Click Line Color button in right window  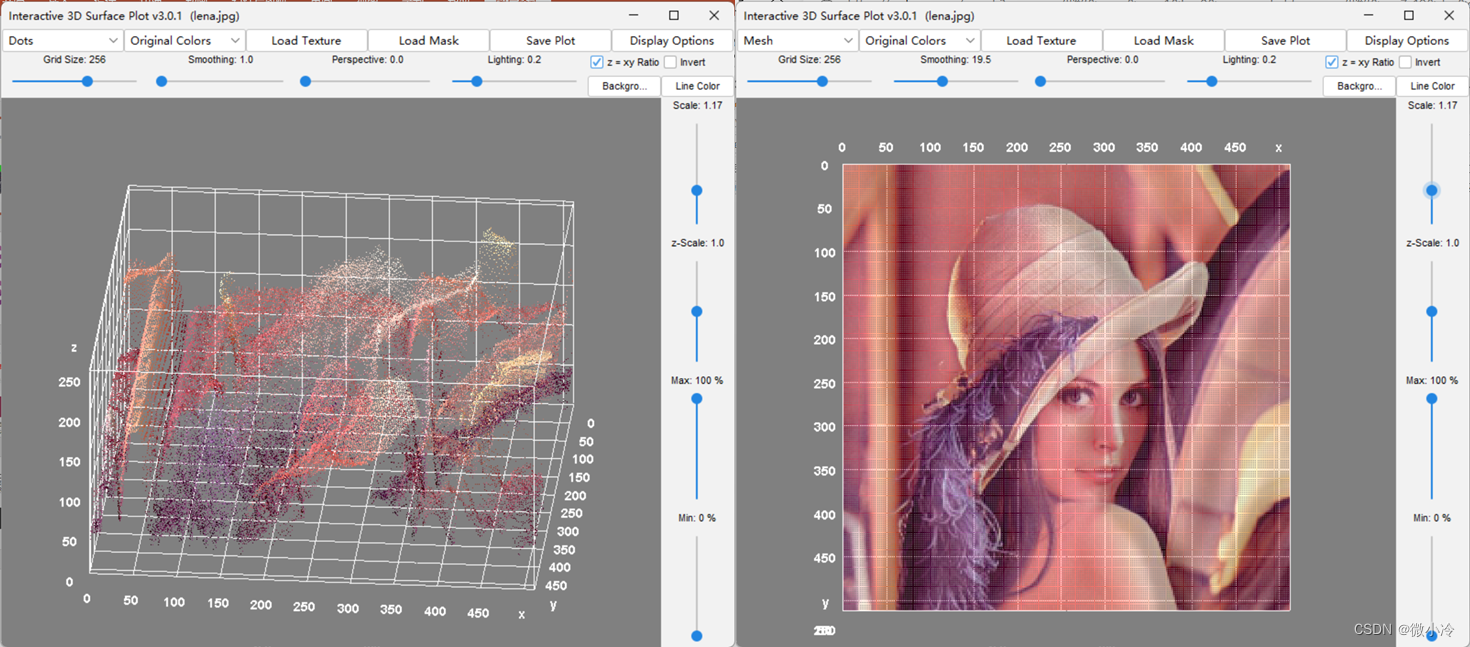point(1432,86)
